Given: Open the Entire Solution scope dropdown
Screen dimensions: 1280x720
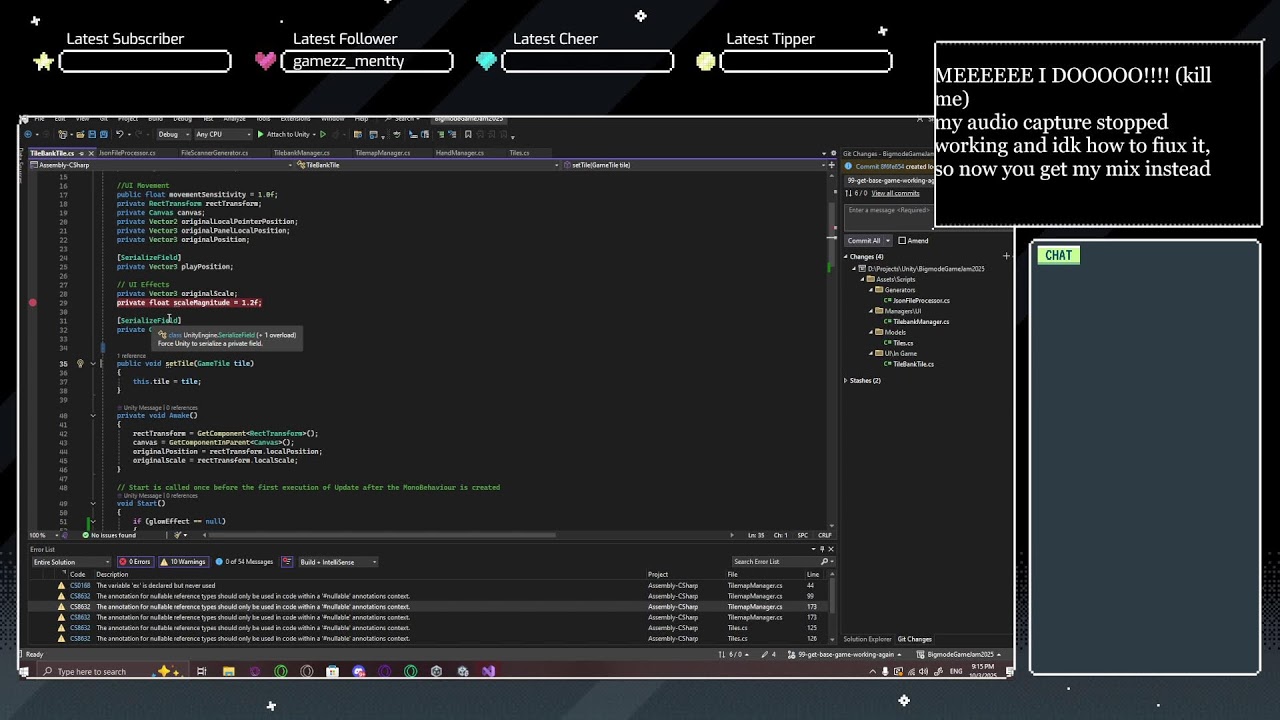Looking at the screenshot, I should (x=72, y=561).
